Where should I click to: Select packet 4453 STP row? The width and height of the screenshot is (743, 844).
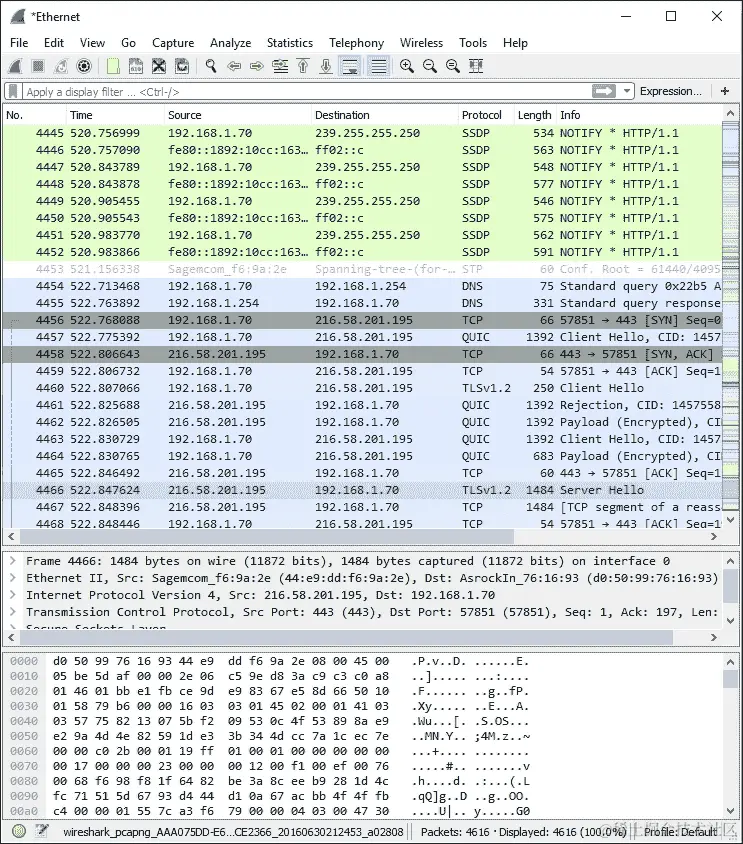click(x=362, y=269)
